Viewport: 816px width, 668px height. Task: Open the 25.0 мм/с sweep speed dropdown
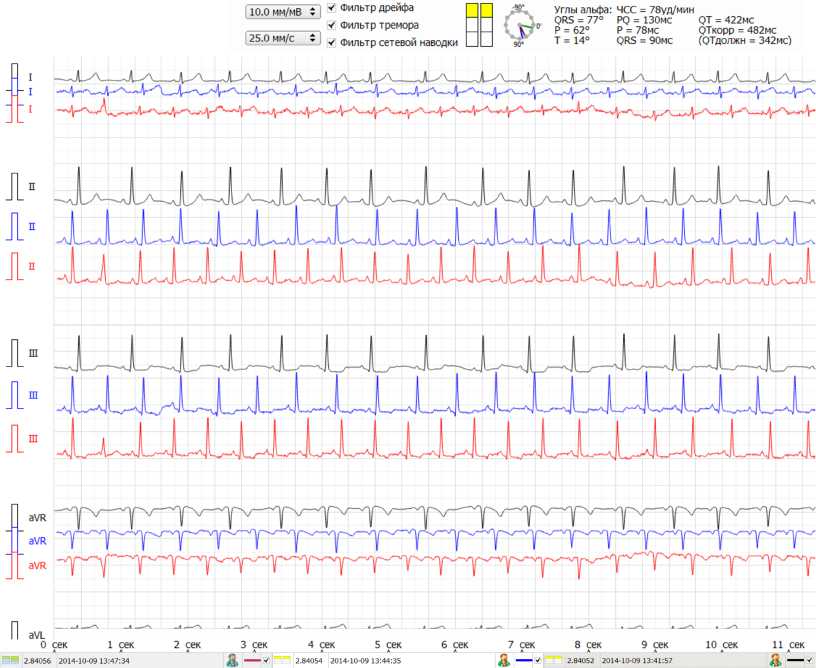pyautogui.click(x=283, y=39)
